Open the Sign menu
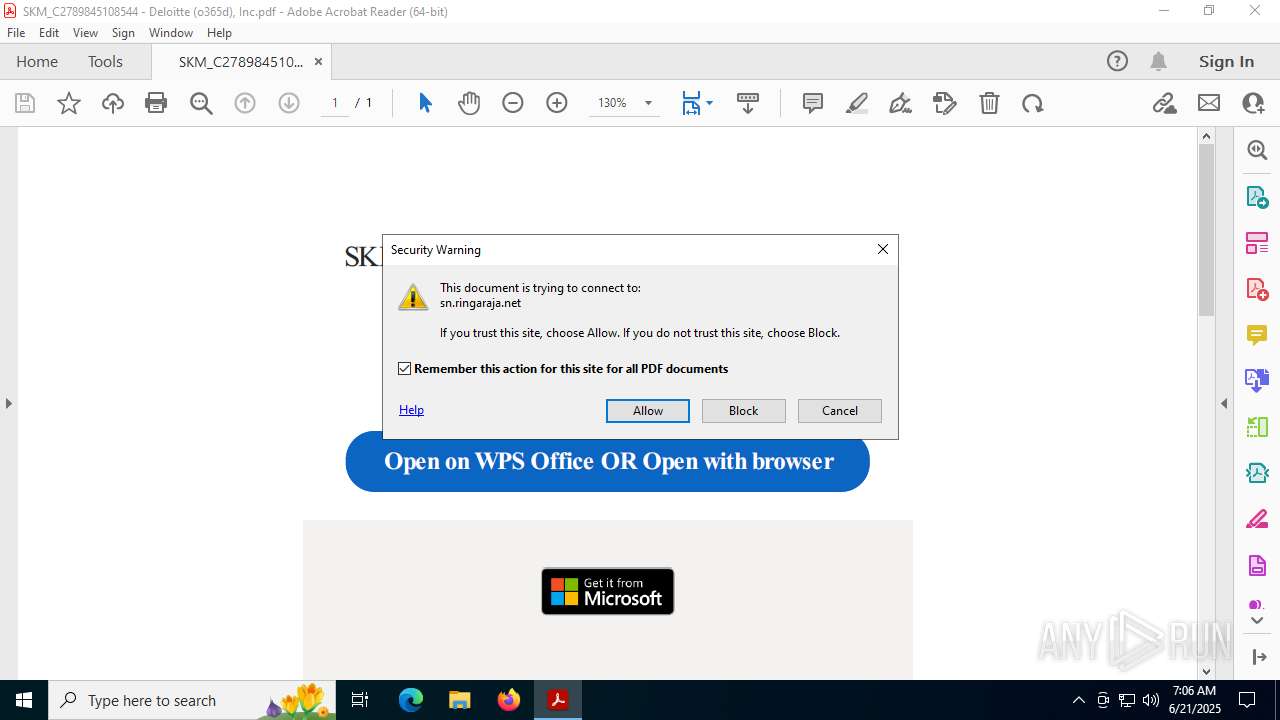Image resolution: width=1280 pixels, height=720 pixels. point(124,33)
